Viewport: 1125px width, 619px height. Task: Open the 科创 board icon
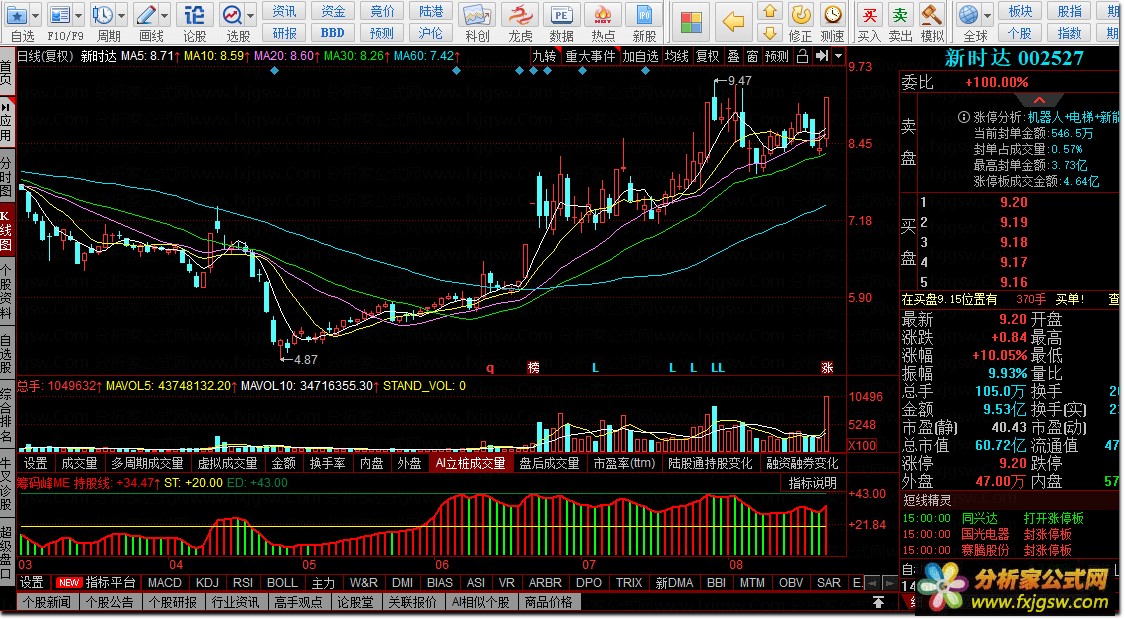coord(477,14)
